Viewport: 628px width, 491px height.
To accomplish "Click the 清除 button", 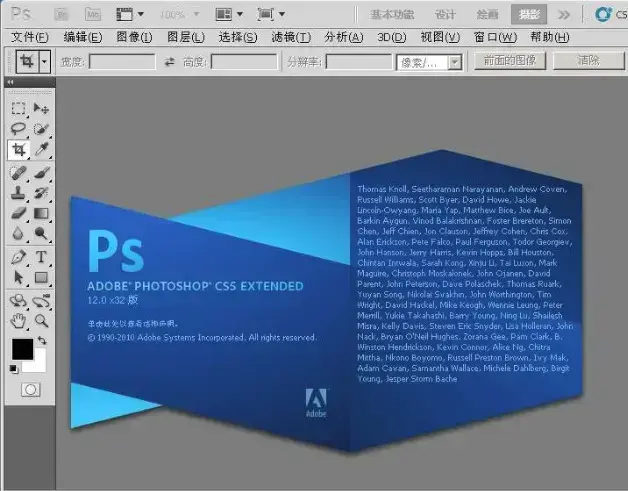I will (x=589, y=61).
